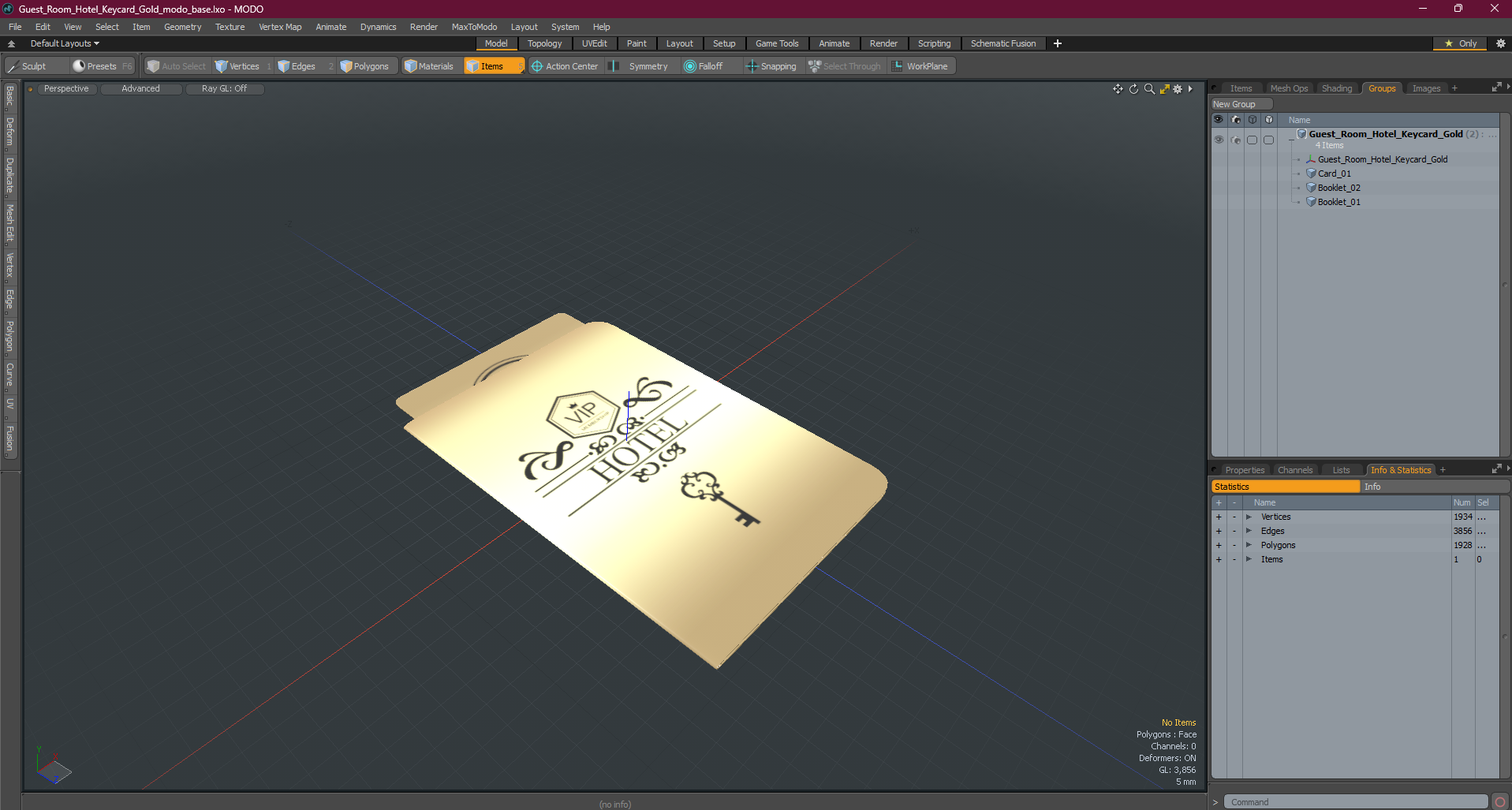Open the viewport settings gear
1512x810 pixels.
tap(1178, 89)
